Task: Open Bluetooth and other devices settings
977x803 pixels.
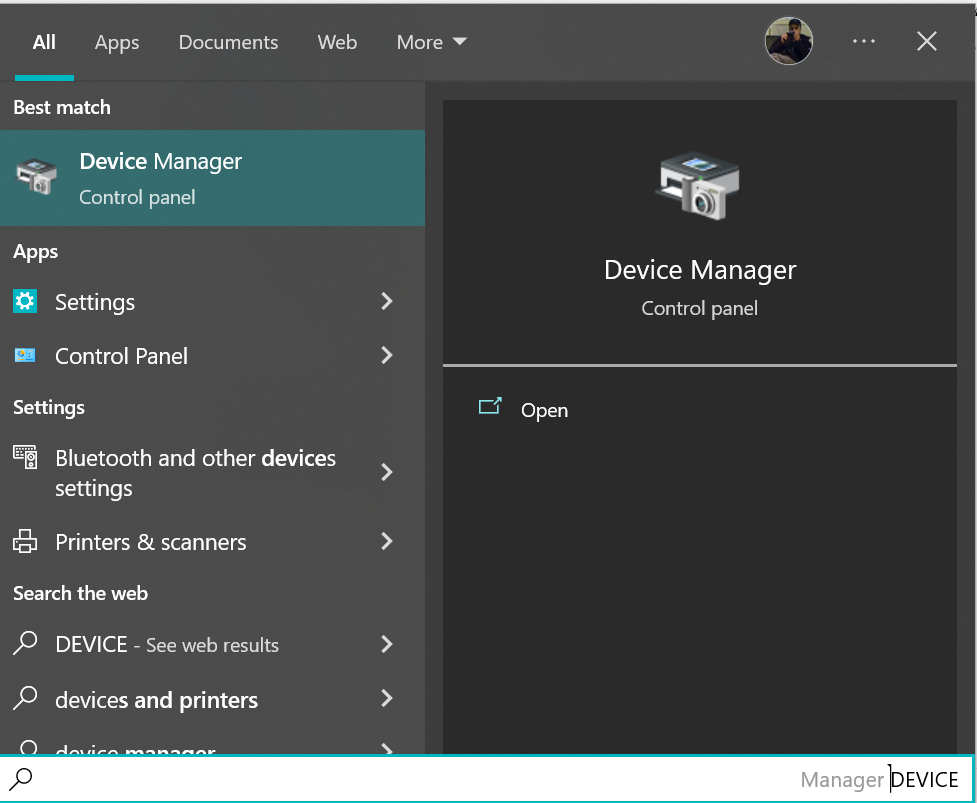Action: pos(212,473)
